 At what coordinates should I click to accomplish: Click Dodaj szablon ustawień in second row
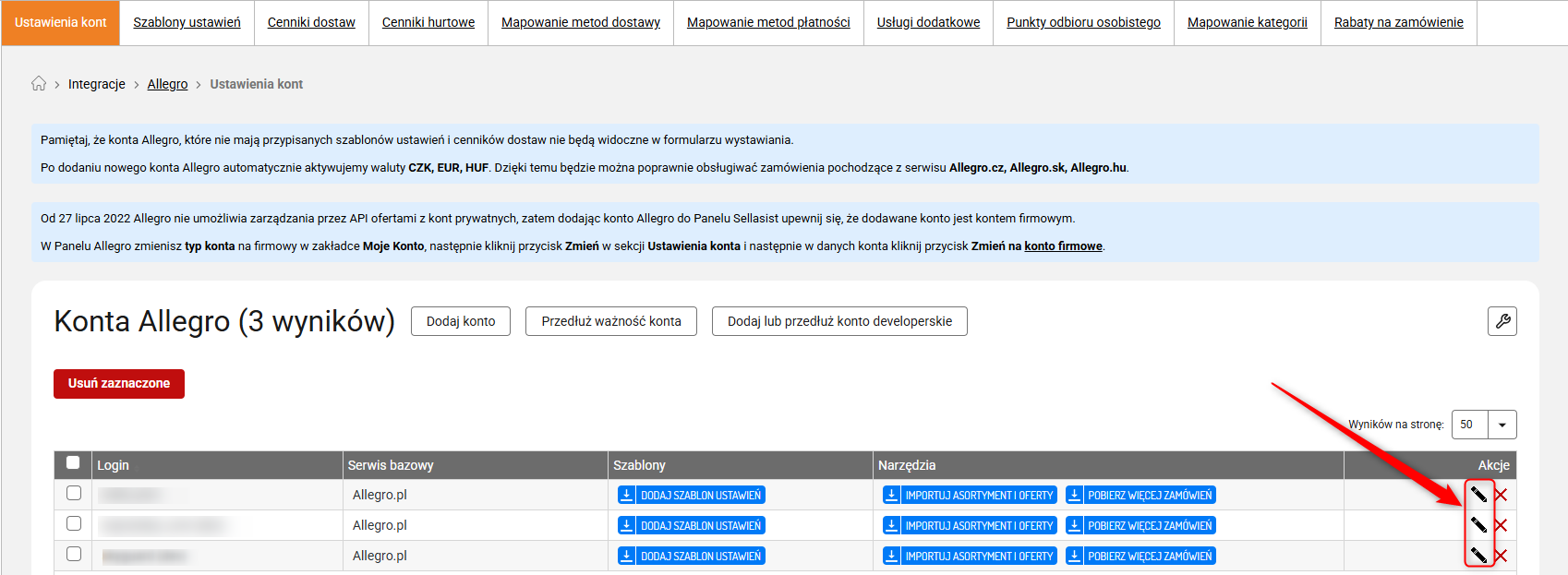(692, 525)
